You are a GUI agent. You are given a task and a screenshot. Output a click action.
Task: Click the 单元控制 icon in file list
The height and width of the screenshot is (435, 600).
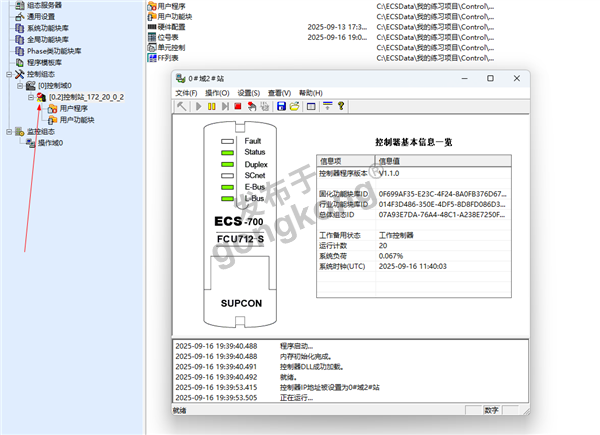coord(152,47)
